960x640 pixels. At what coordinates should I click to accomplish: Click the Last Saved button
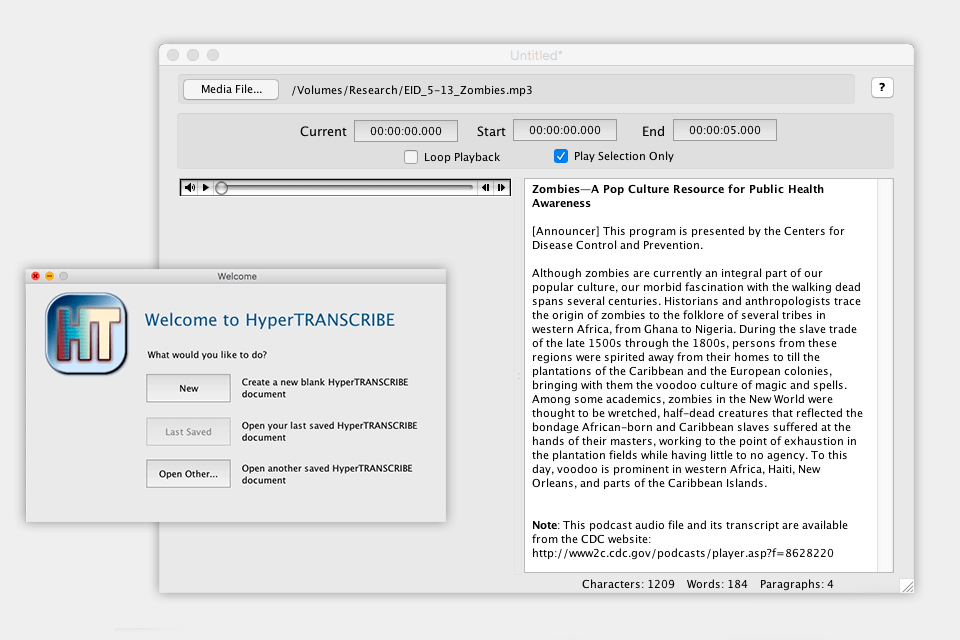(189, 432)
